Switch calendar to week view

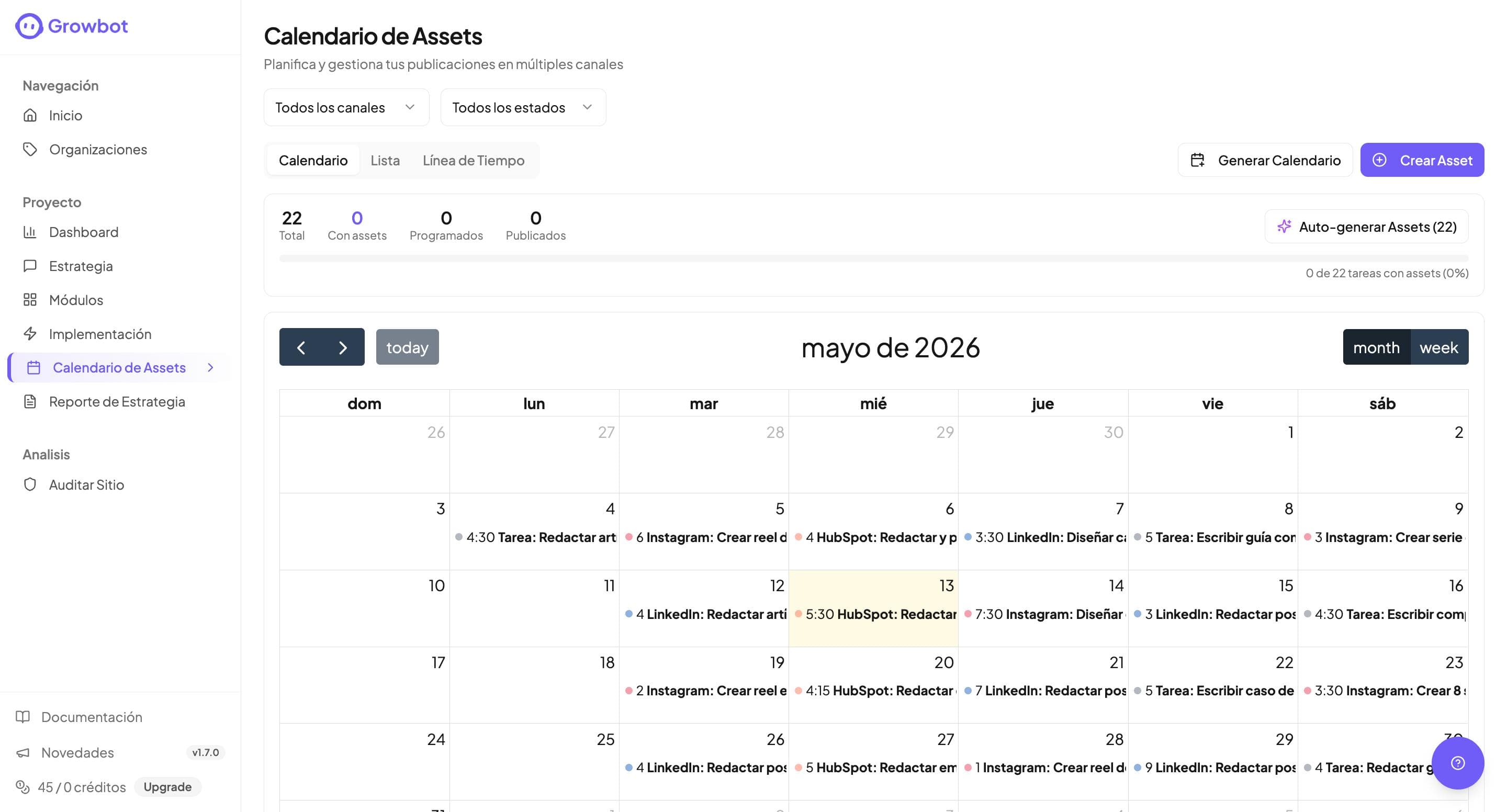[x=1438, y=347]
